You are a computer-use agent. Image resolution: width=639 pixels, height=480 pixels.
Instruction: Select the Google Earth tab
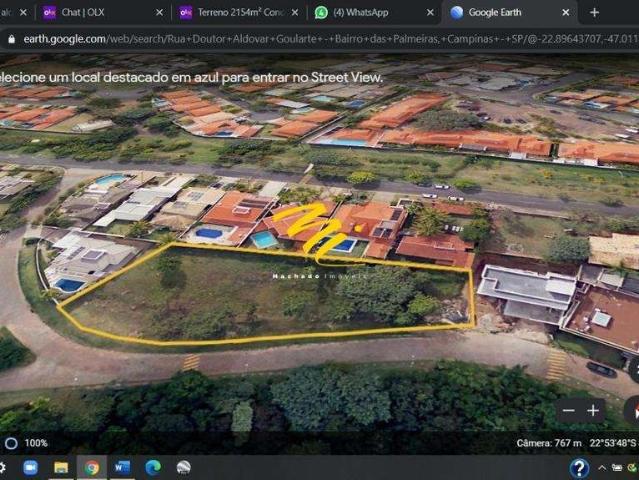coord(509,13)
